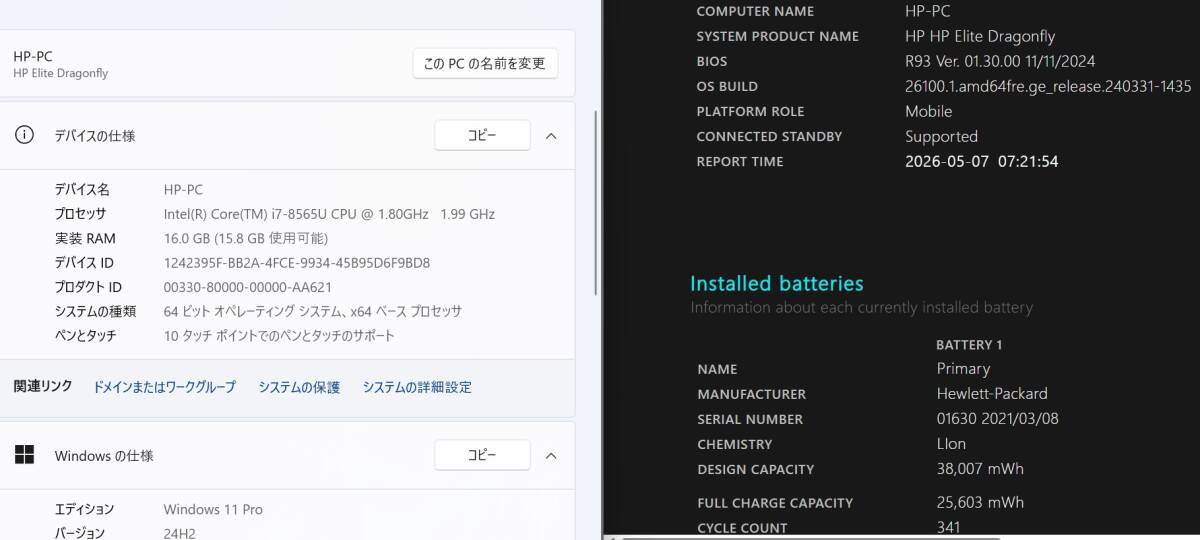
Task: Open the ドメインまたはワークグループ link
Action: click(x=164, y=387)
